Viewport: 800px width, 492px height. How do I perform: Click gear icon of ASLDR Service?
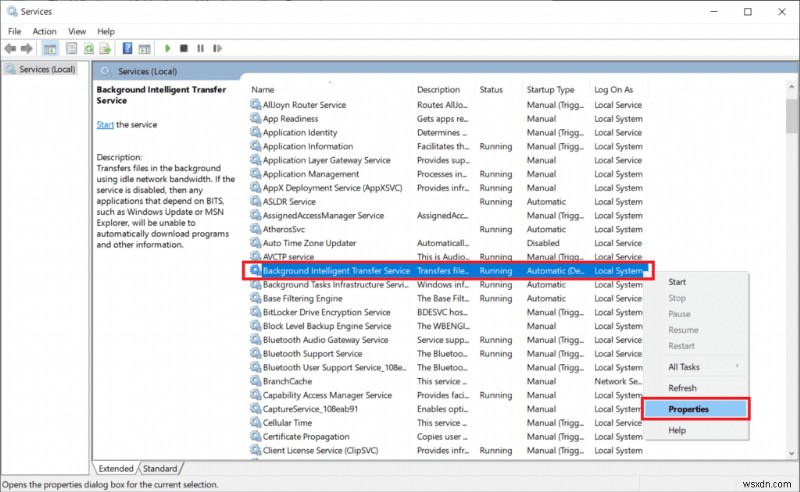pos(255,202)
